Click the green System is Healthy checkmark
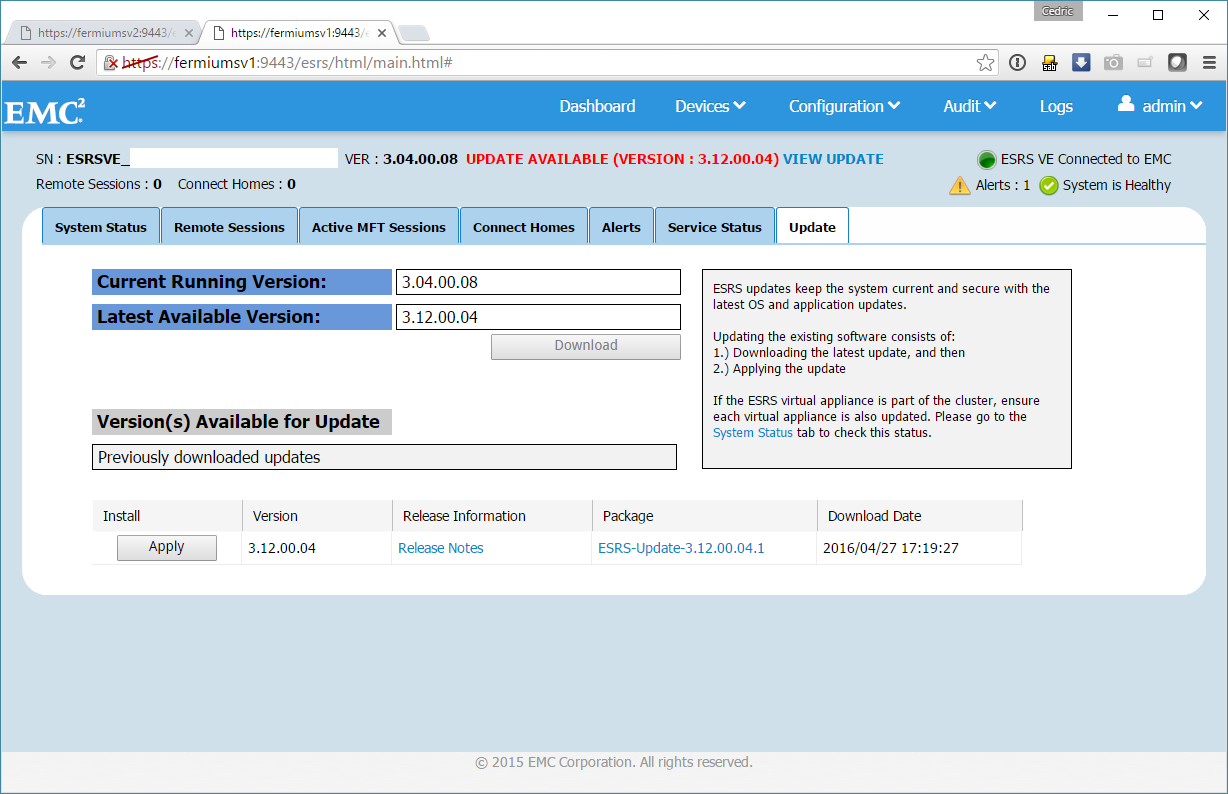 click(x=1048, y=185)
